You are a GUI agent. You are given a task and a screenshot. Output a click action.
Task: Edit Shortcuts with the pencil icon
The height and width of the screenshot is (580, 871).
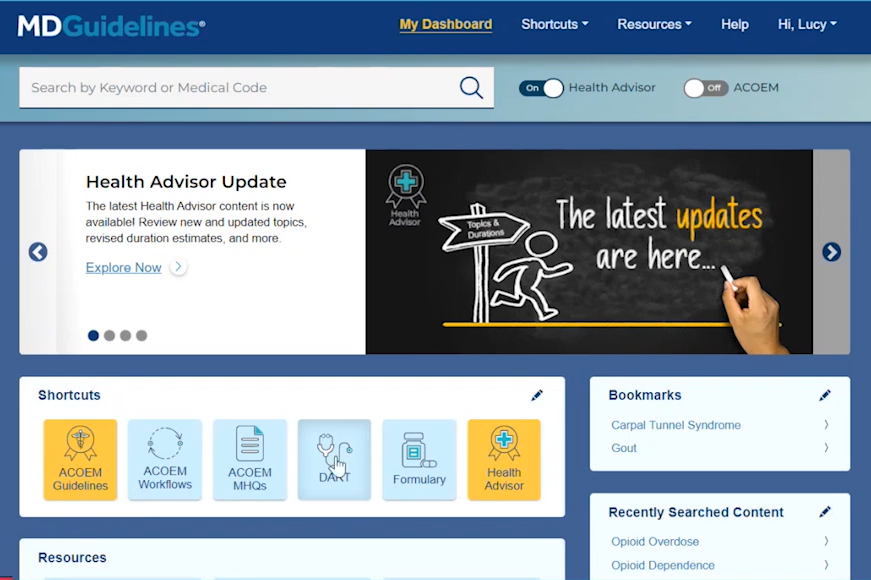tap(537, 395)
